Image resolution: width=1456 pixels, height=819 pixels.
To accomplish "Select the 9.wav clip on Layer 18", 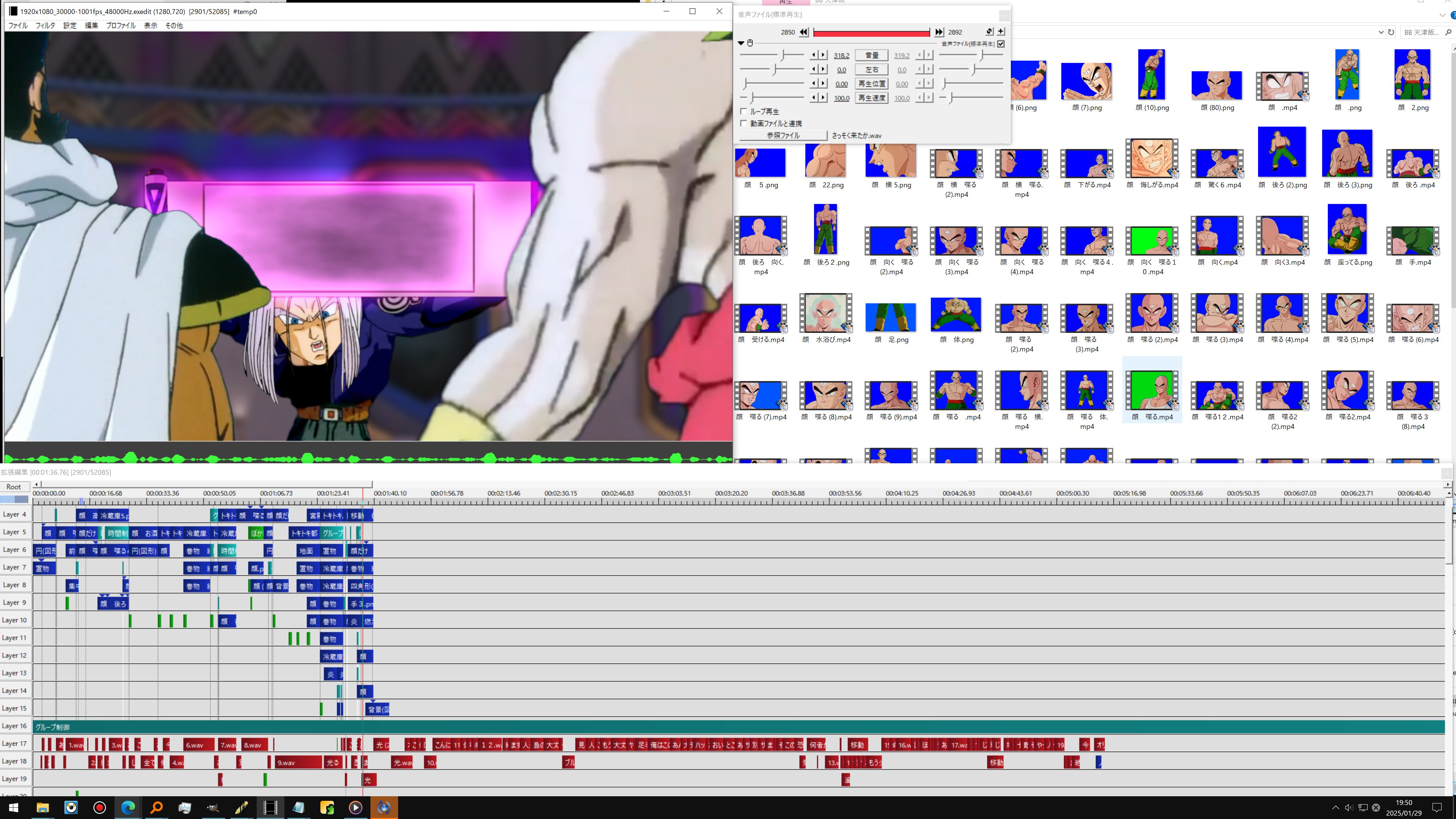I will (298, 763).
